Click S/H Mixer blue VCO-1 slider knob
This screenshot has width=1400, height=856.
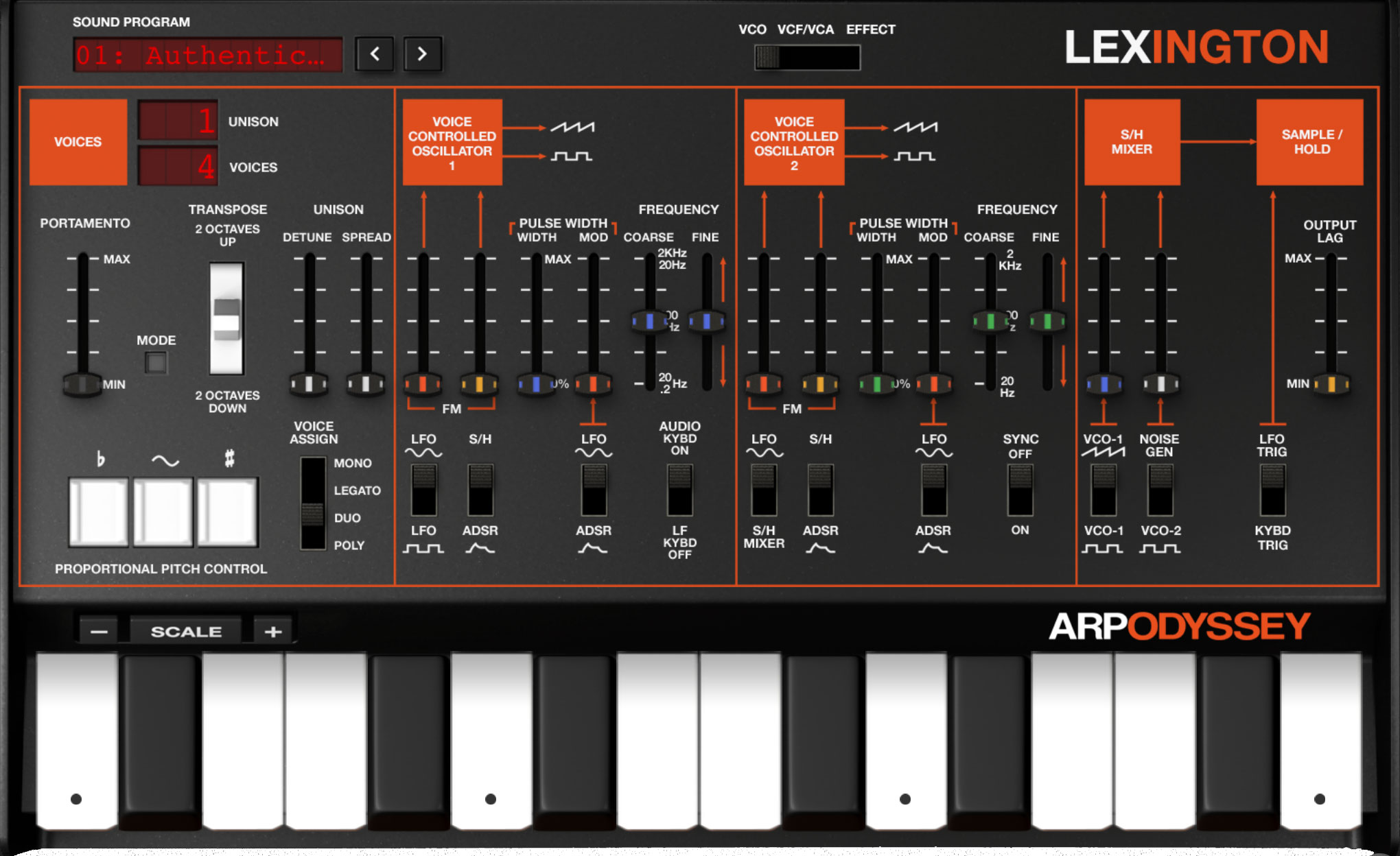point(1104,384)
